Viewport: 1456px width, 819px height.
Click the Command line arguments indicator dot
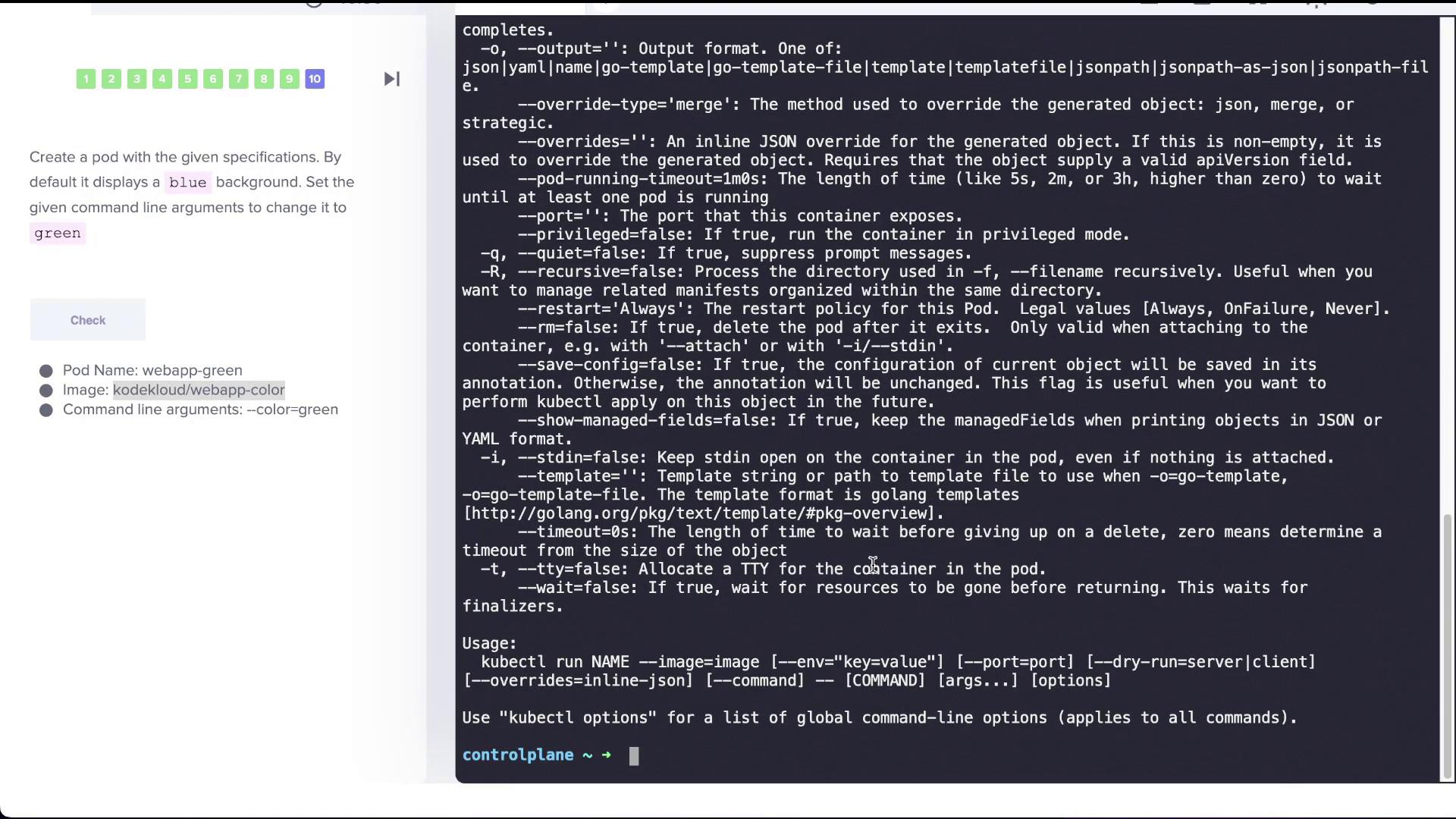[47, 409]
